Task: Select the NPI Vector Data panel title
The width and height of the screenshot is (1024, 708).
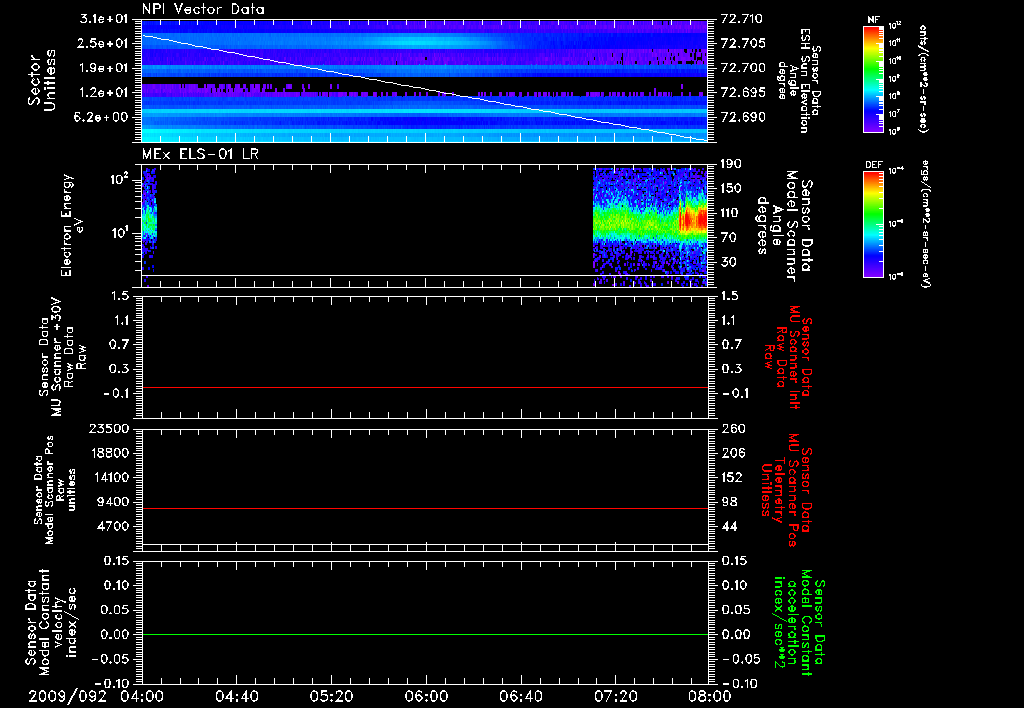Action: coord(203,9)
